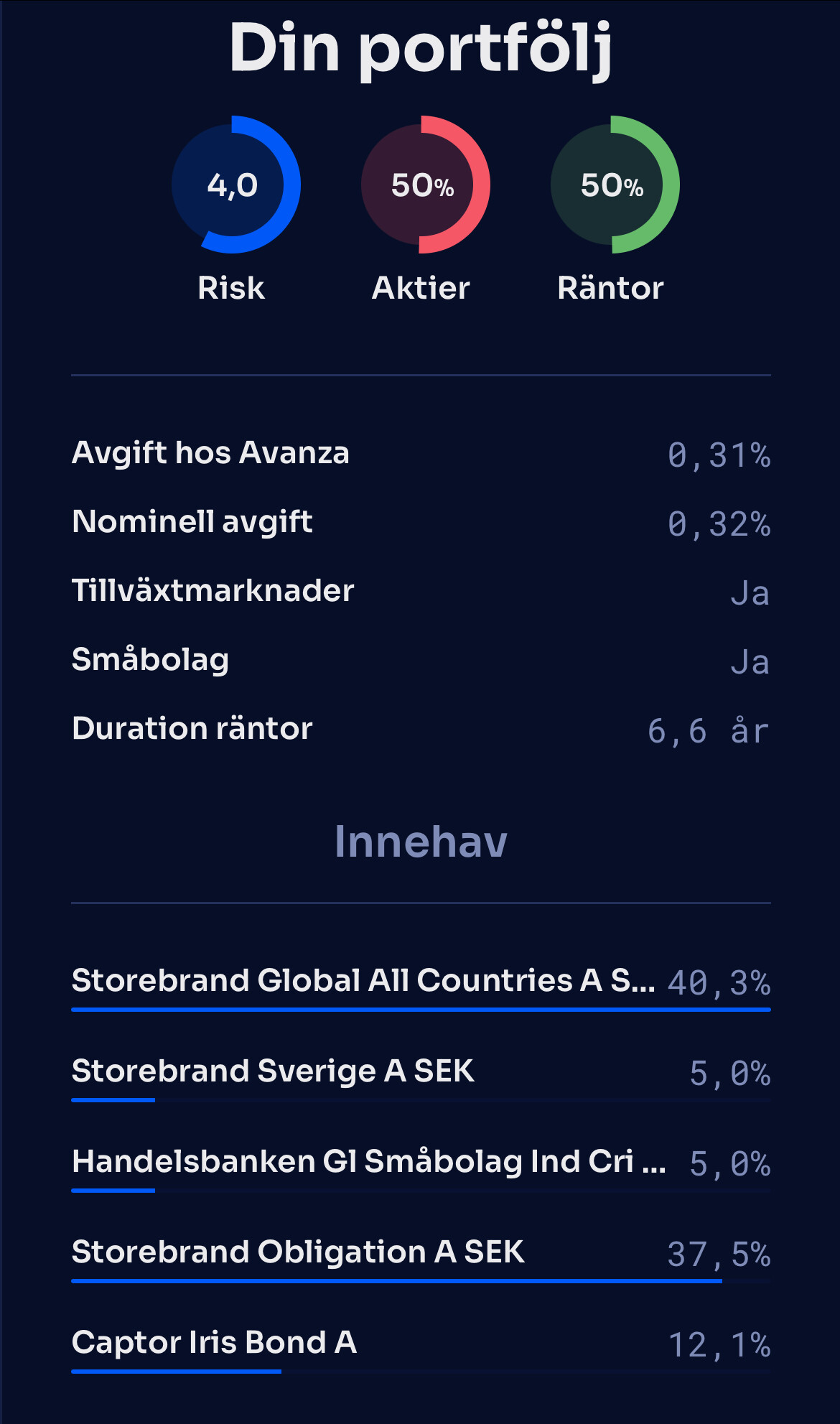Open Storebrand Global All Countries holding
The height and width of the screenshot is (1424, 840).
click(363, 980)
